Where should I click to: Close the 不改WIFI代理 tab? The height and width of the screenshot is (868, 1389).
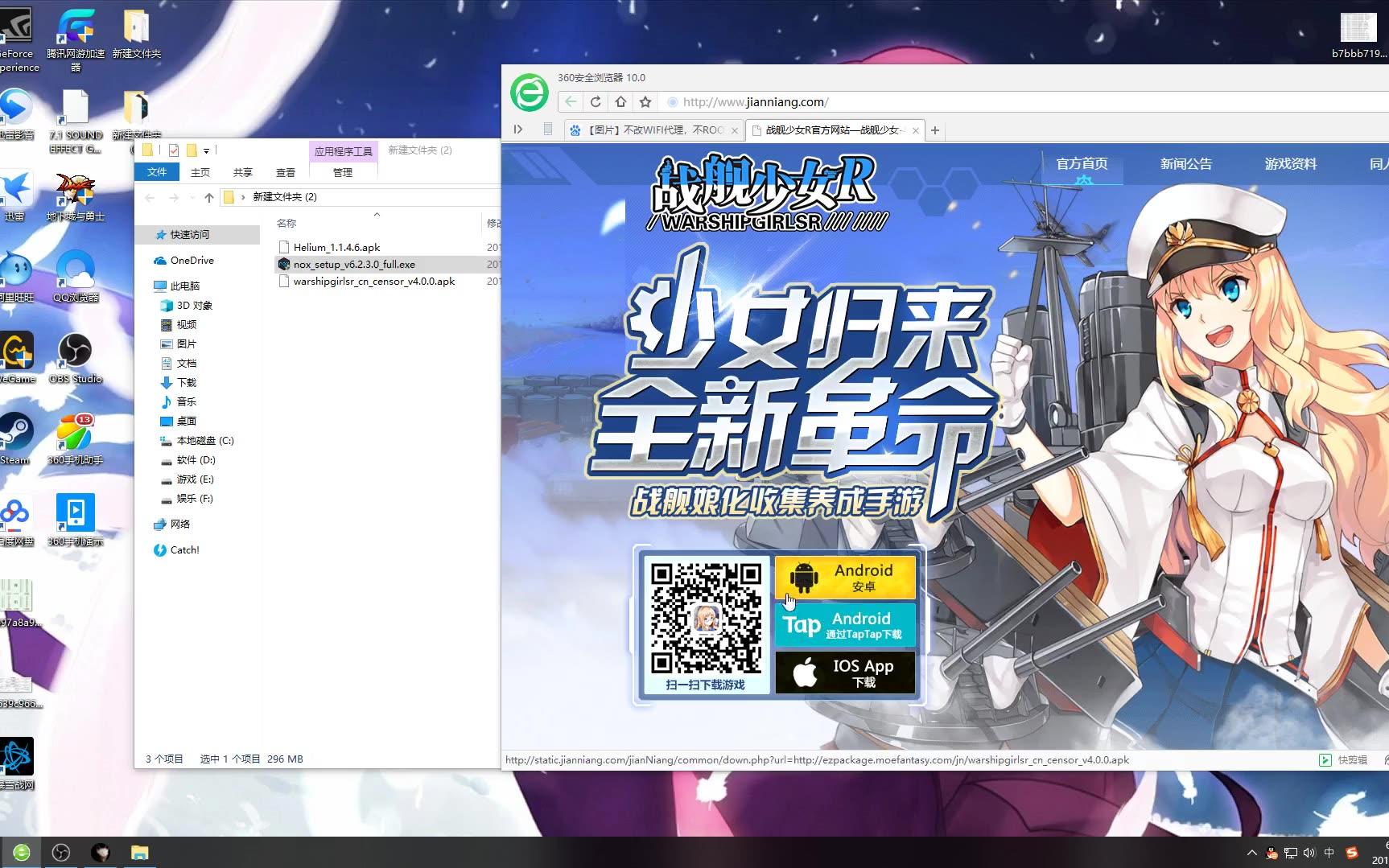[735, 130]
